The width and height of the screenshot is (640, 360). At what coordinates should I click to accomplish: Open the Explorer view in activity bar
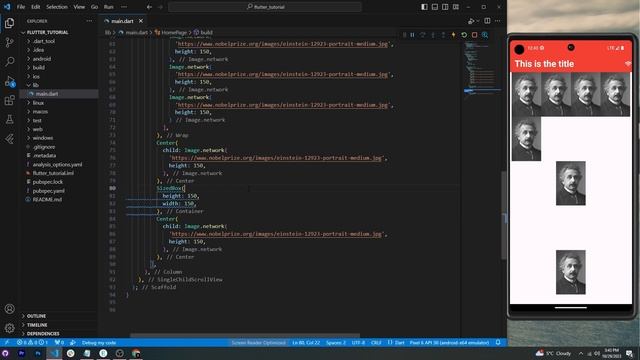[9, 23]
